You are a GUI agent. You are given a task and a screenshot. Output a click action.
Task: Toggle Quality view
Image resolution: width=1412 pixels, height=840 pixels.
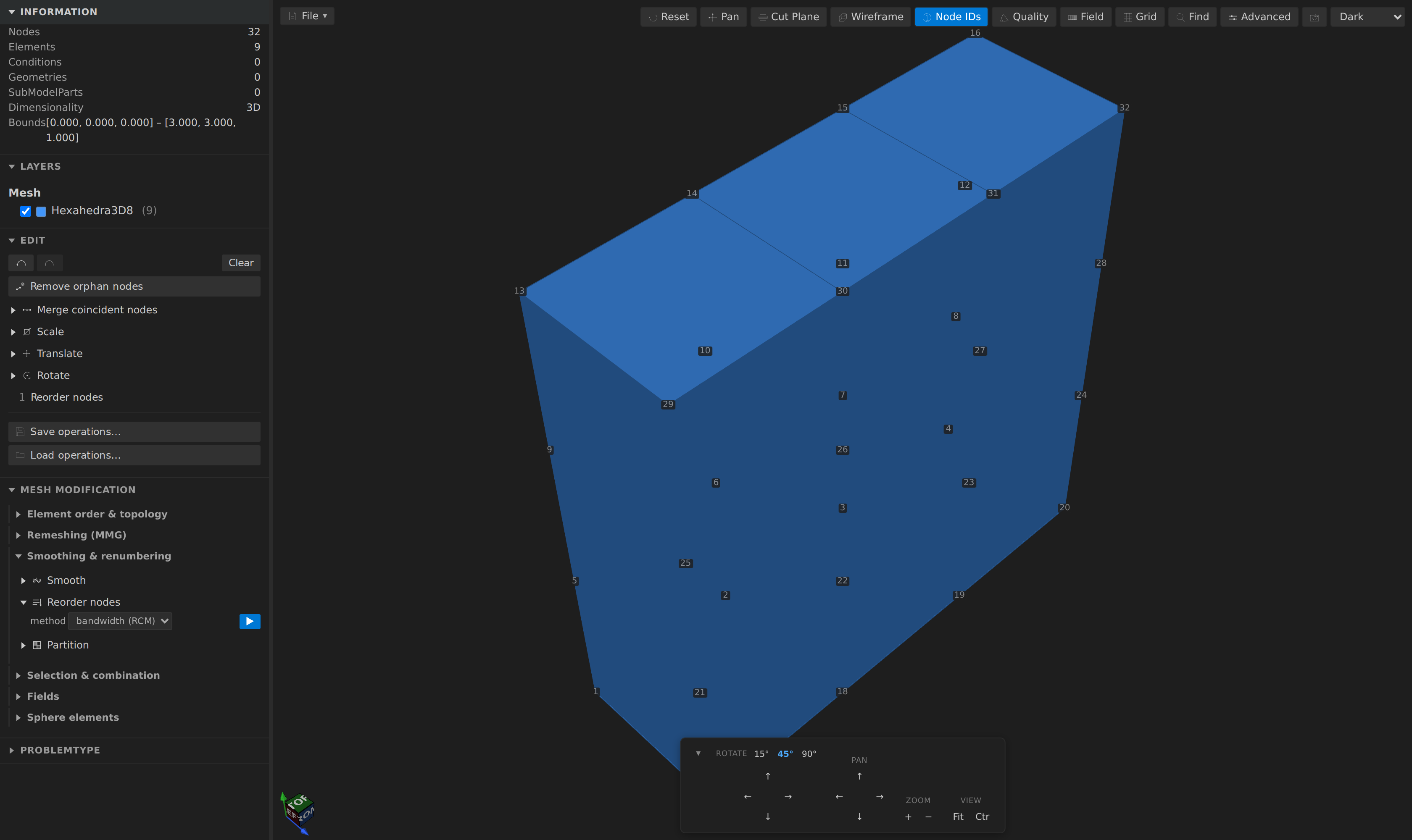(x=1024, y=17)
